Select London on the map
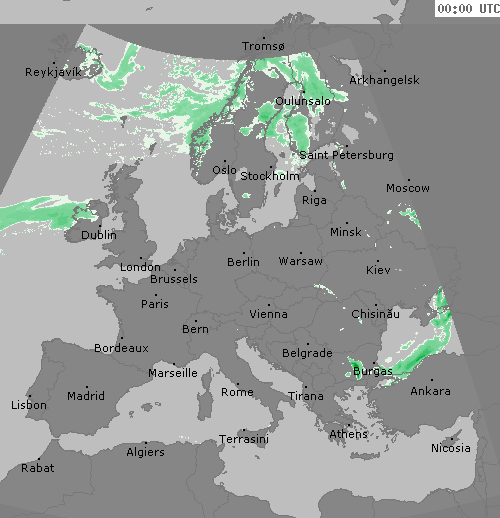 140,267
